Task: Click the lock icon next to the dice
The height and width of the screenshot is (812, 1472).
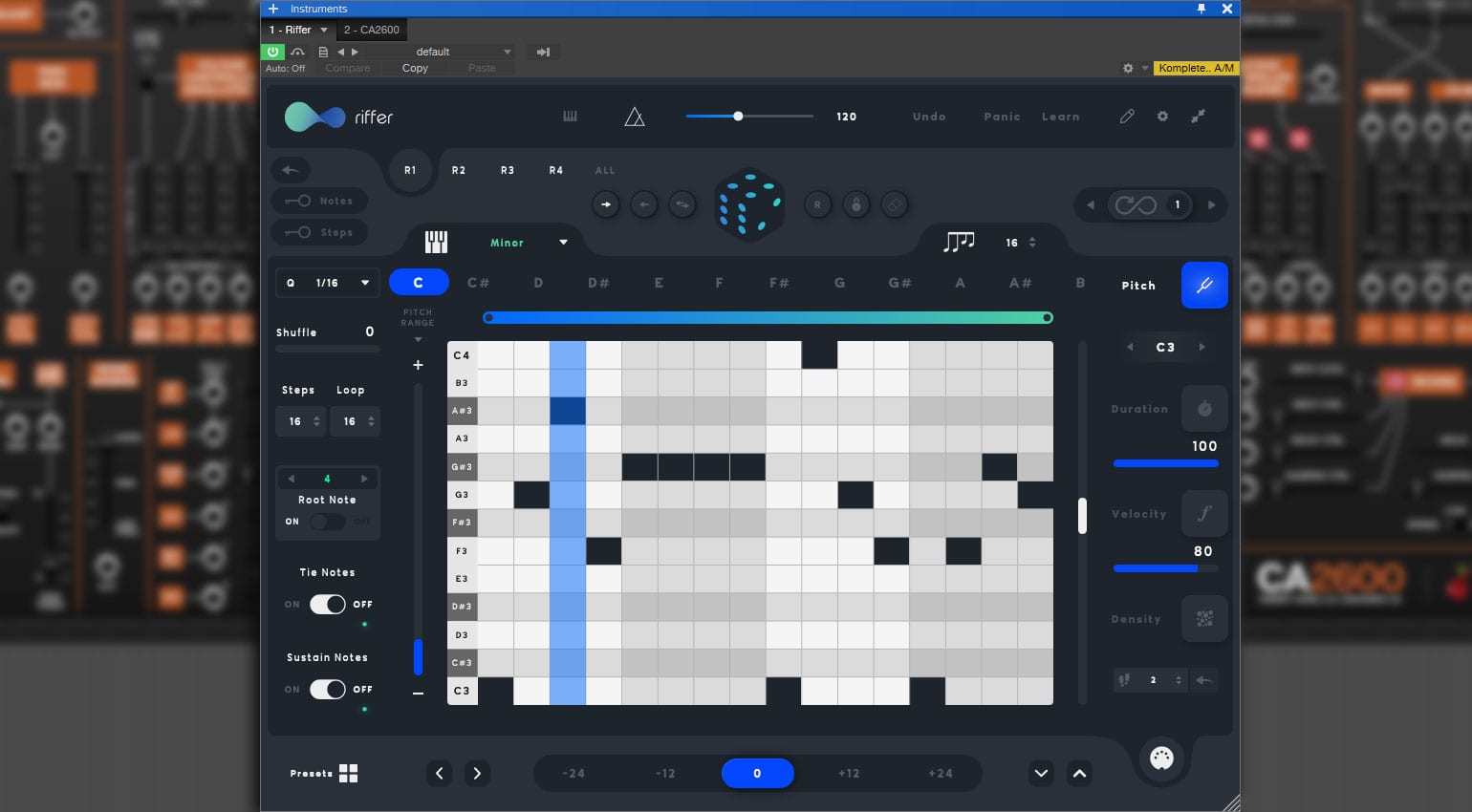Action: pyautogui.click(x=855, y=204)
